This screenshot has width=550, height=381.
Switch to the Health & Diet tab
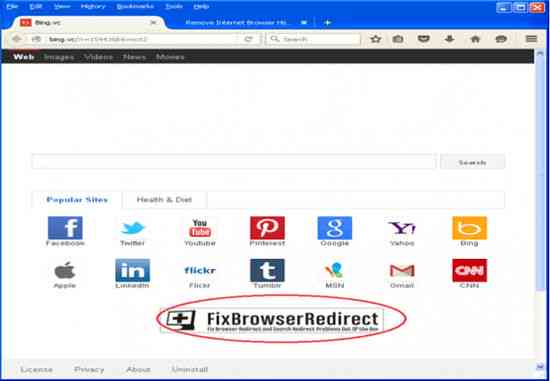click(x=164, y=200)
